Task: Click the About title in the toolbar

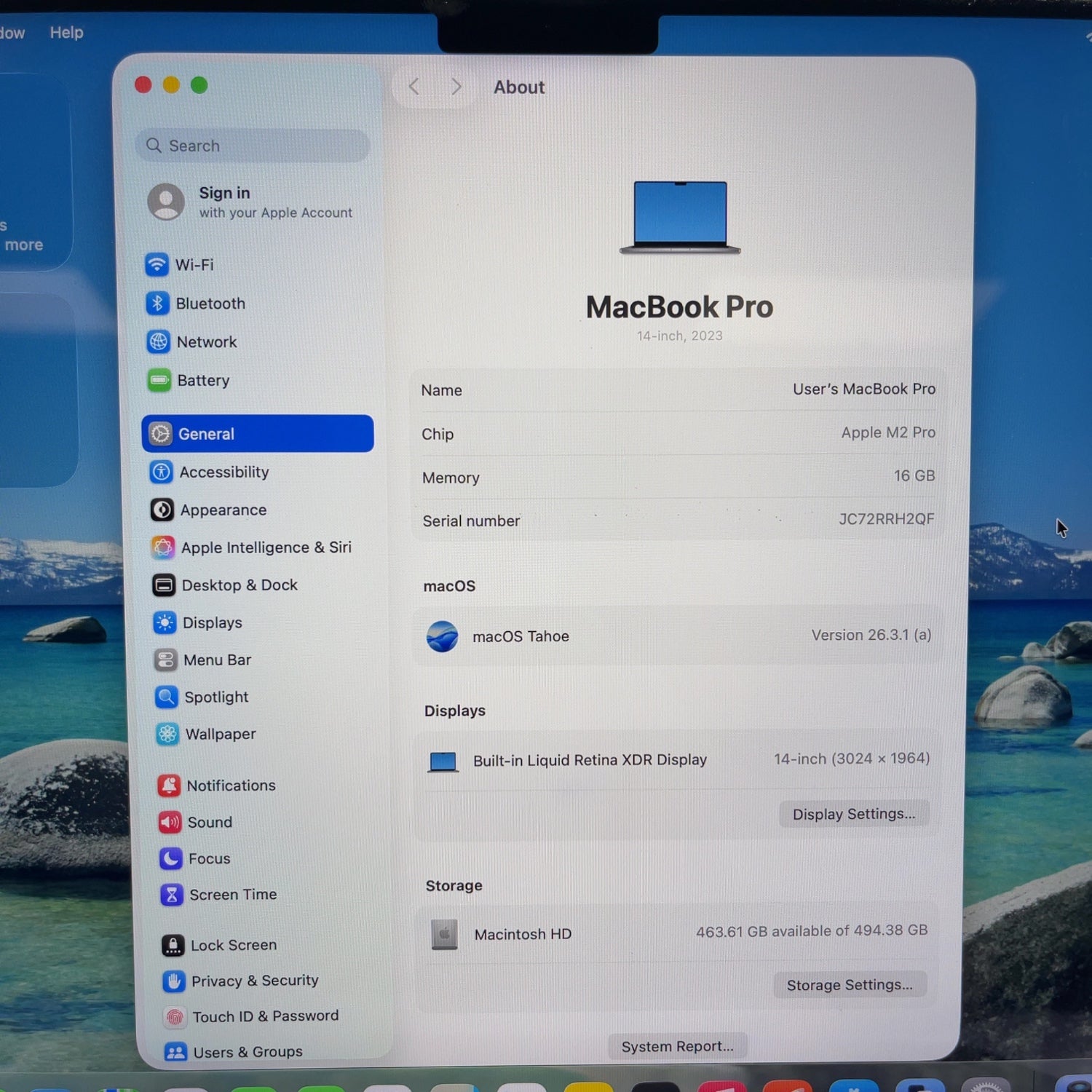Action: 519,87
